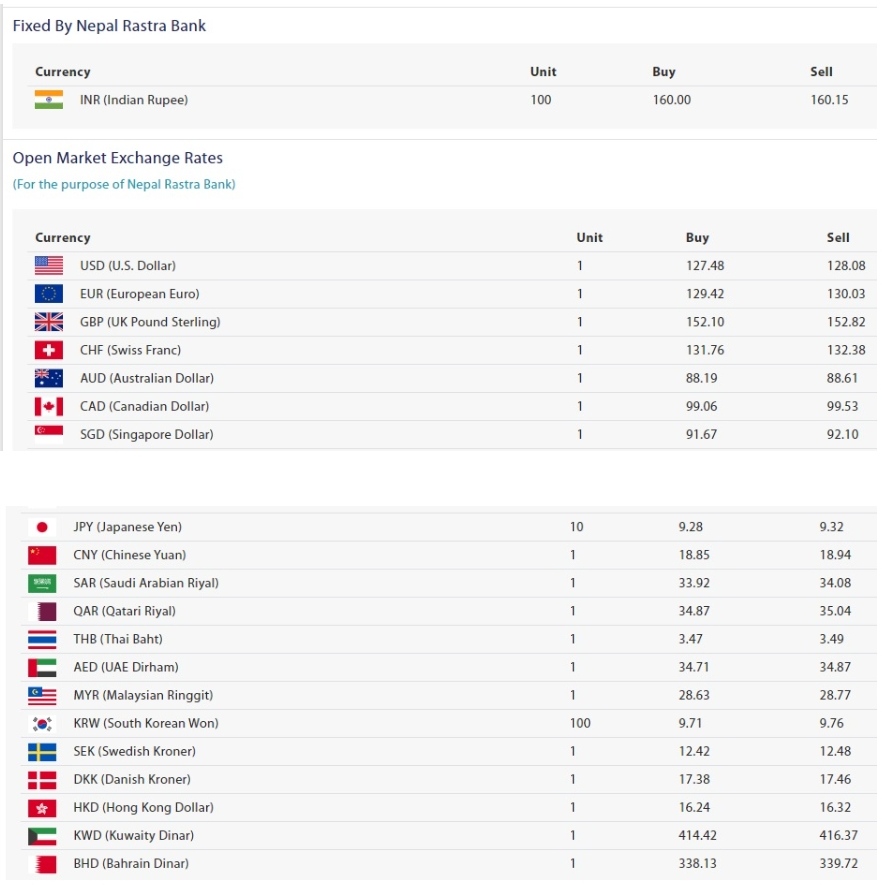Click the For the purpose of Nepal Rastra Bank note

(x=124, y=185)
